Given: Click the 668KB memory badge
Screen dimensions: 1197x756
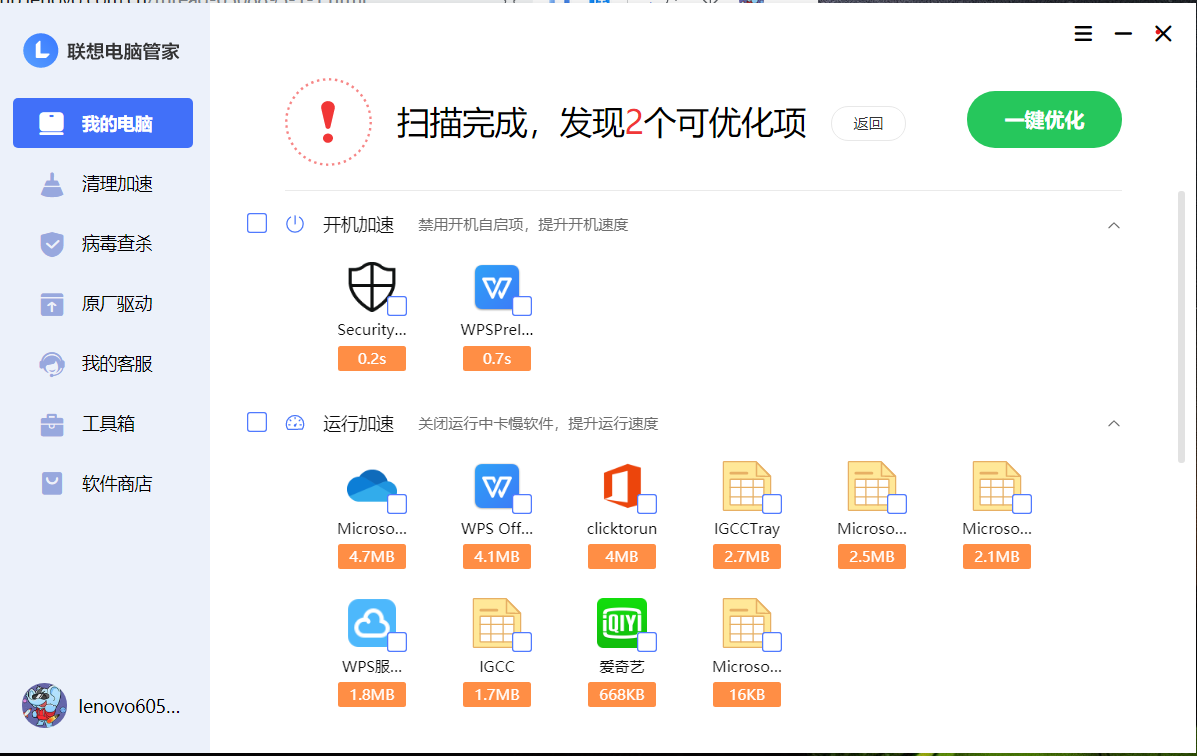Looking at the screenshot, I should tap(621, 694).
